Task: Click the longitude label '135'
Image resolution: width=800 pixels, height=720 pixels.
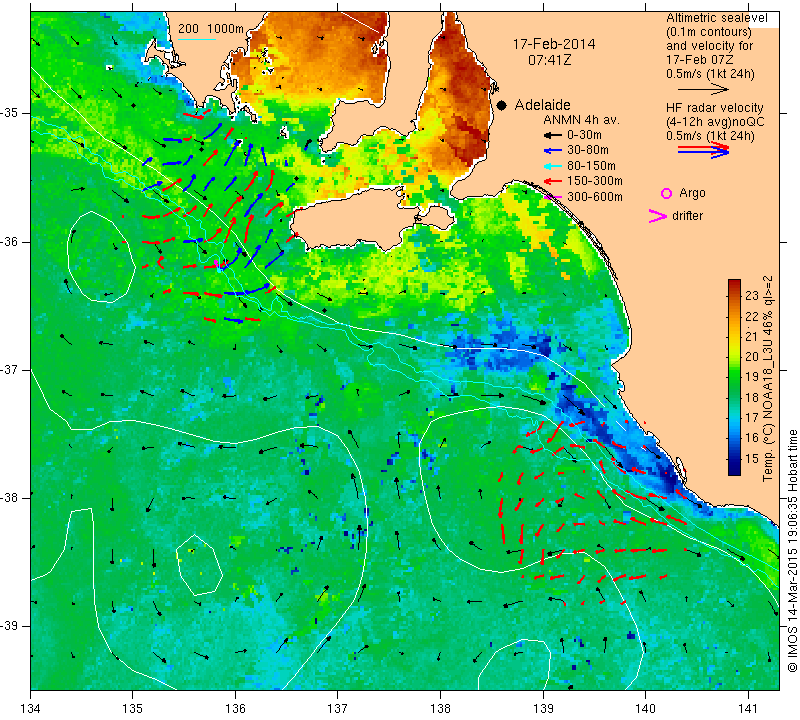Action: pos(133,709)
